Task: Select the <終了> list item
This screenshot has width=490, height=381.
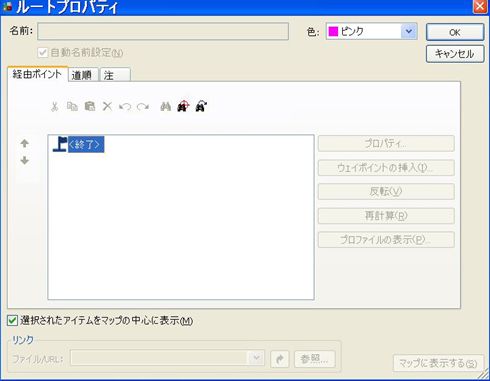Action: (86, 144)
